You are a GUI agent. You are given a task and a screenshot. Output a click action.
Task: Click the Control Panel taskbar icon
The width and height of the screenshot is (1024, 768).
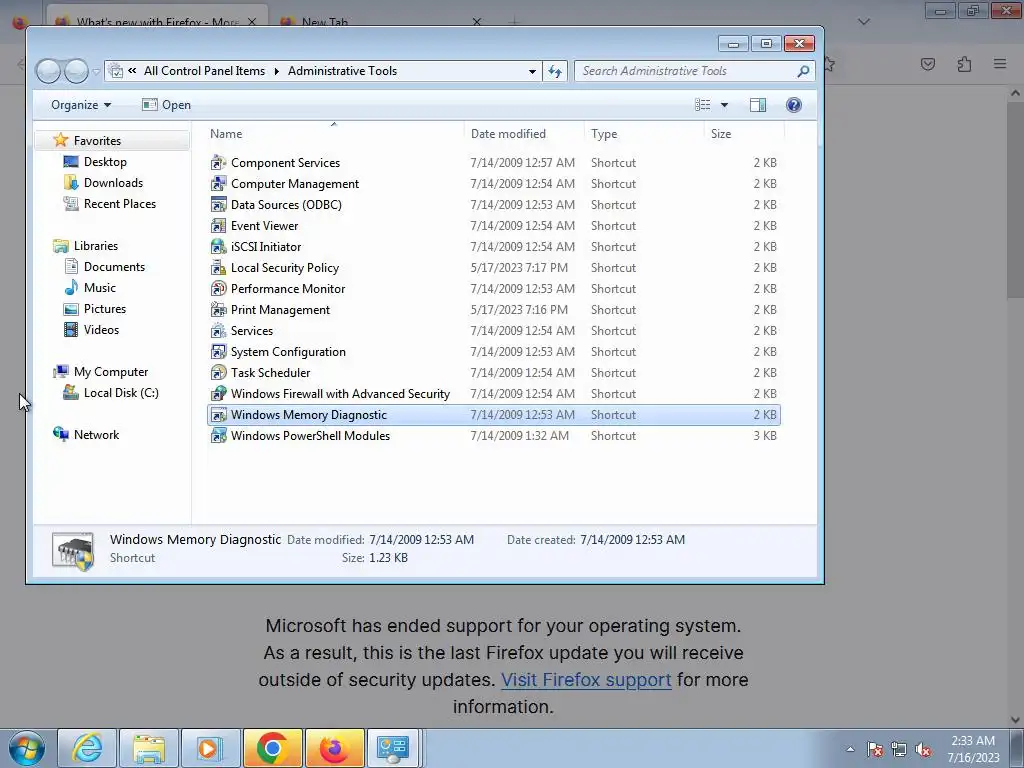point(393,748)
